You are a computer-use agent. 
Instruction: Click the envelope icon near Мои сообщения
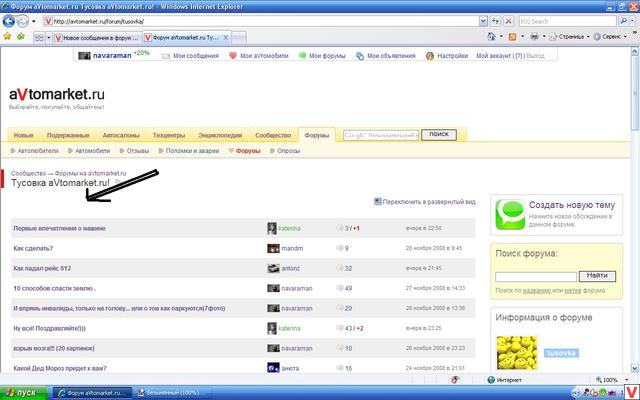click(x=166, y=56)
